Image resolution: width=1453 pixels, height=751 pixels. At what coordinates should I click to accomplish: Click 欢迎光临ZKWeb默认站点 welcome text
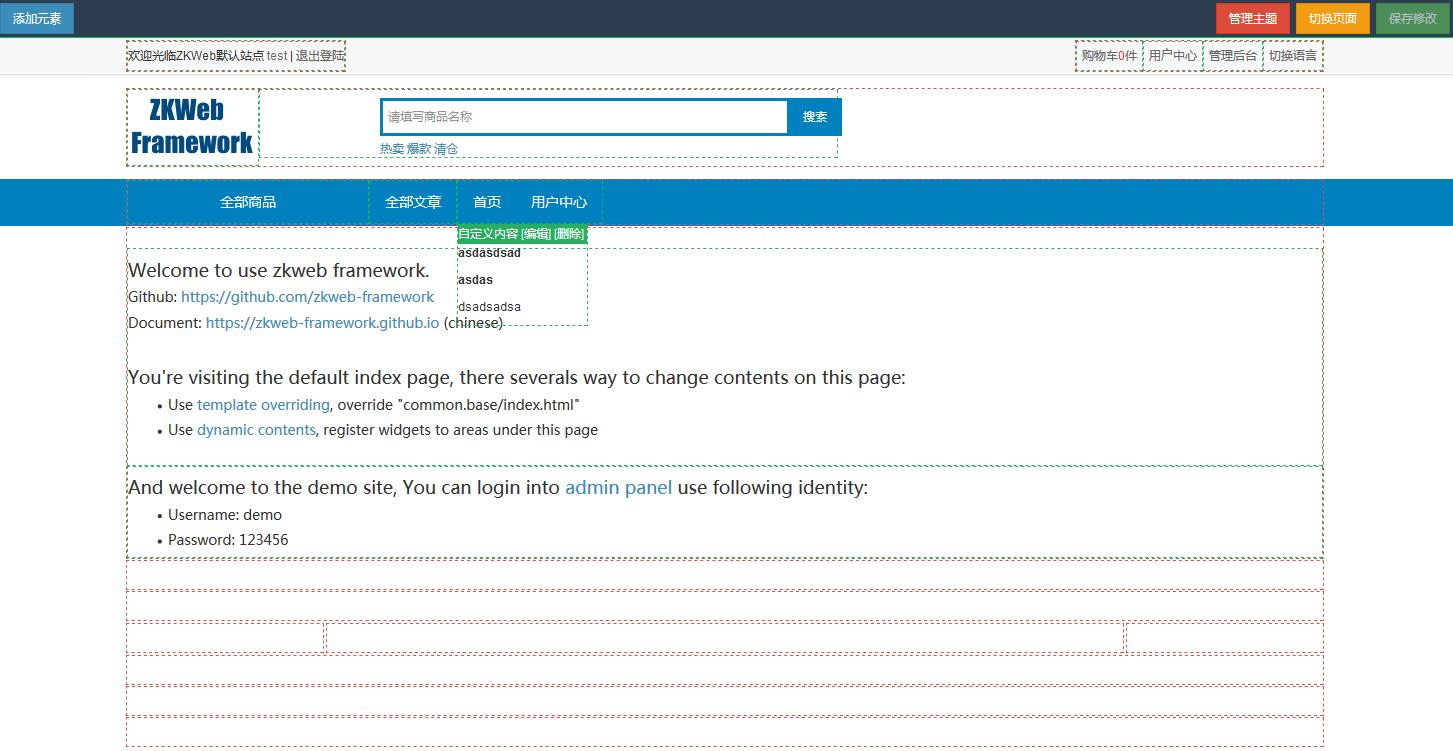click(x=196, y=56)
